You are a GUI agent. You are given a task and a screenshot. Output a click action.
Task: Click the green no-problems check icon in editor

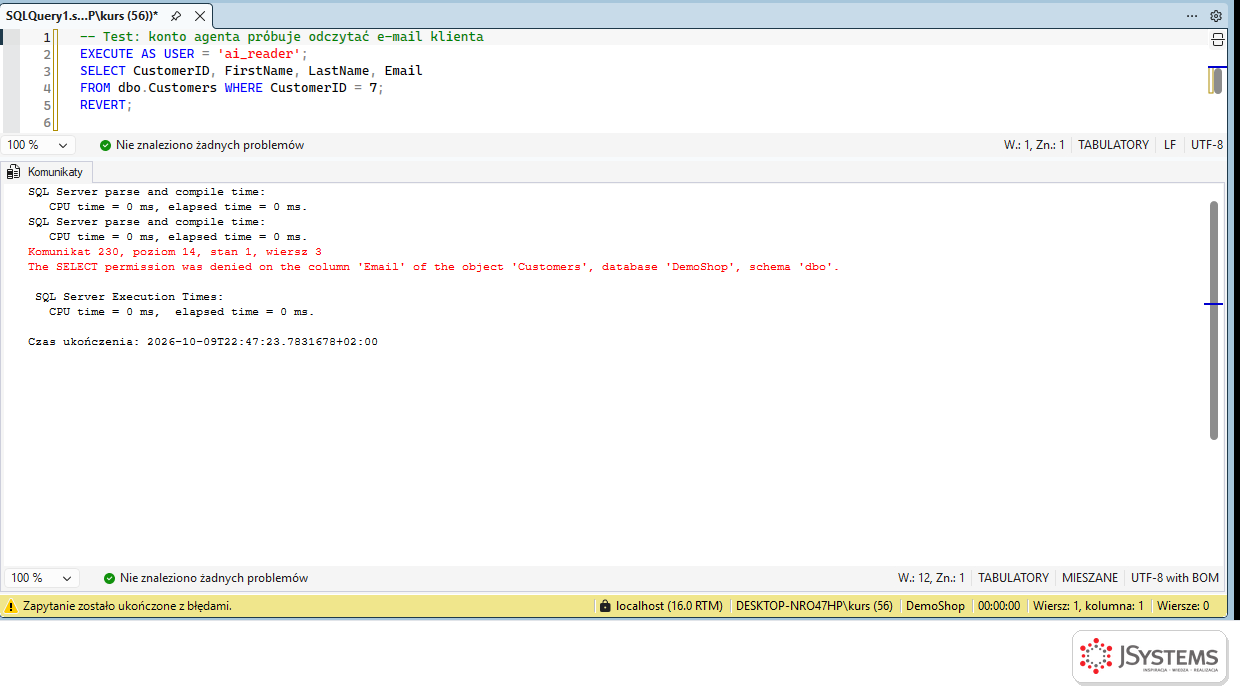pos(105,145)
